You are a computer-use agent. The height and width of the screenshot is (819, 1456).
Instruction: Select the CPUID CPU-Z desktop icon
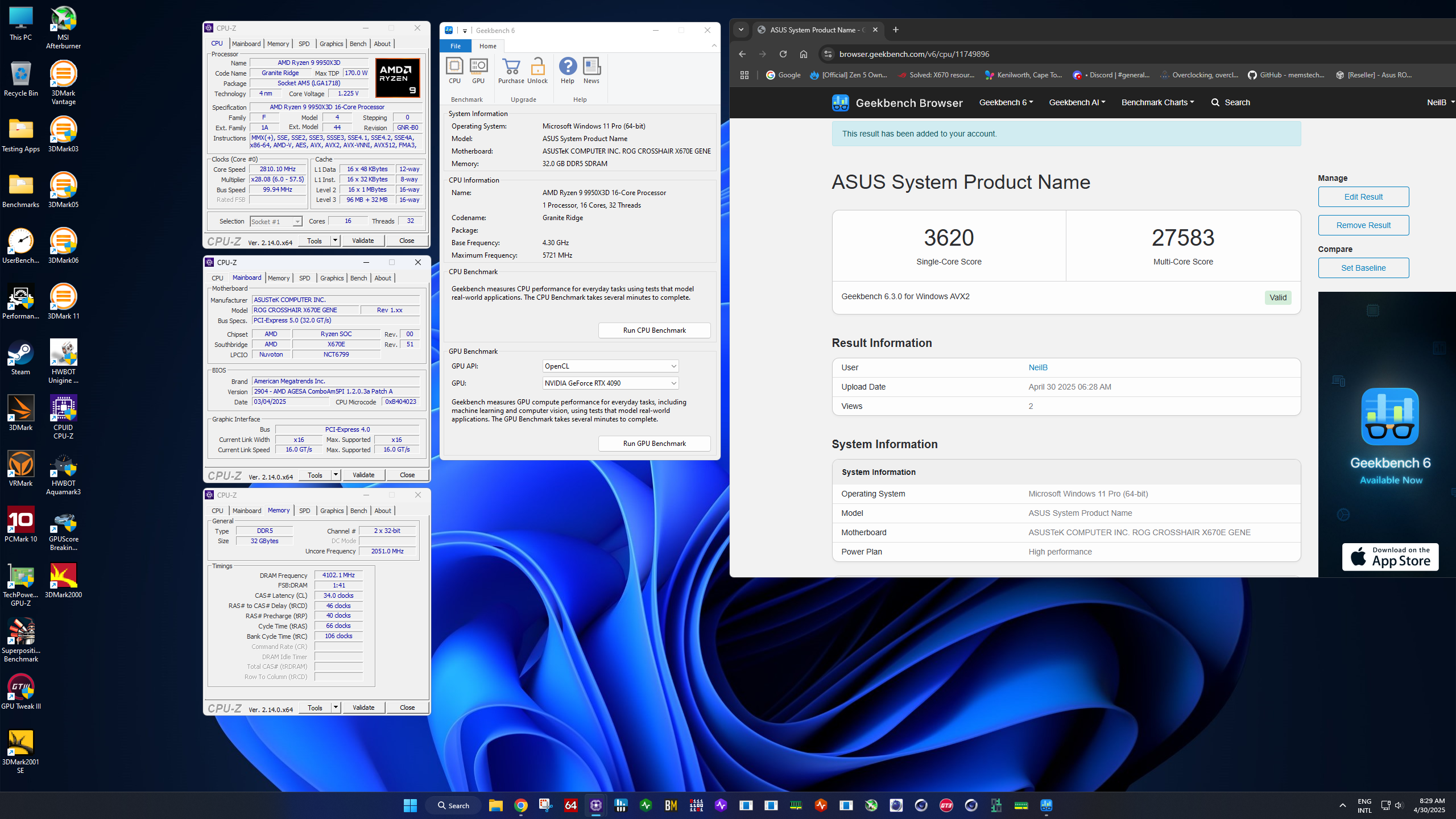pos(63,417)
